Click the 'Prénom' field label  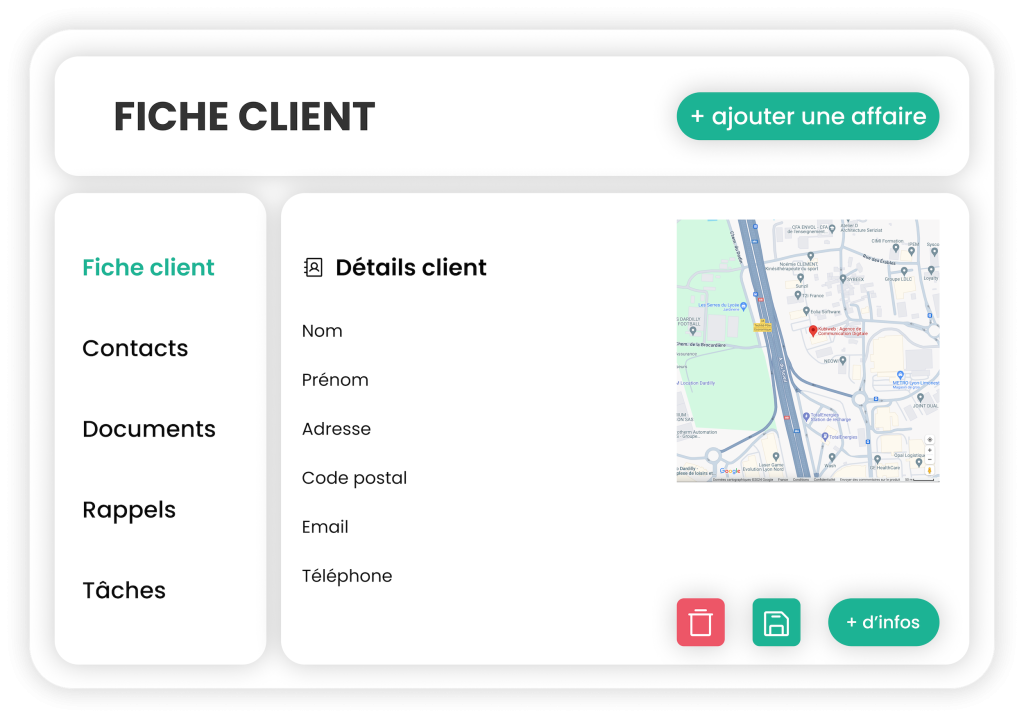335,380
